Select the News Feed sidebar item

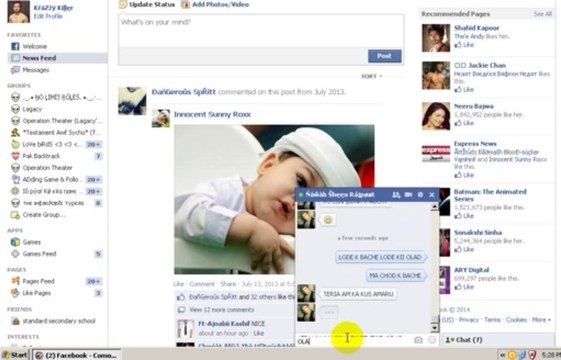pos(57,58)
